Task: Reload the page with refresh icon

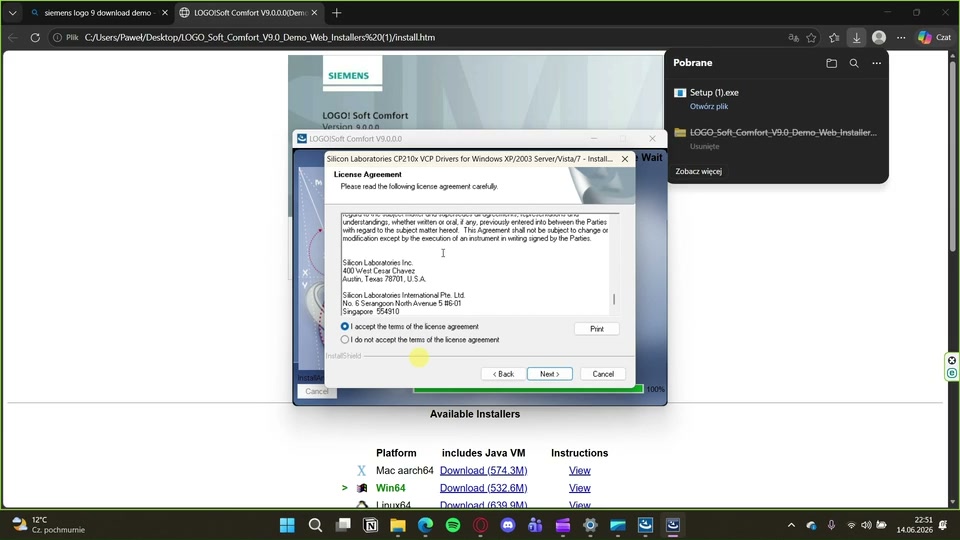Action: click(x=35, y=37)
